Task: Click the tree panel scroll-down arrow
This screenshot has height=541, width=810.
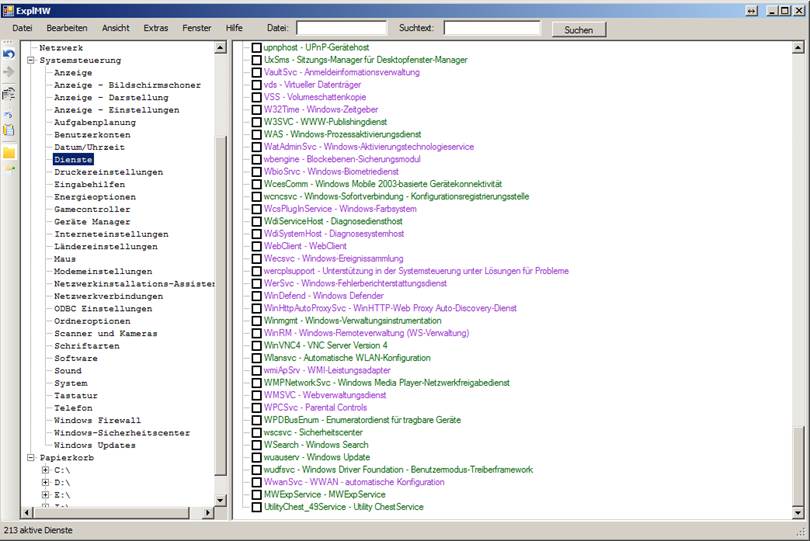Action: pos(220,500)
